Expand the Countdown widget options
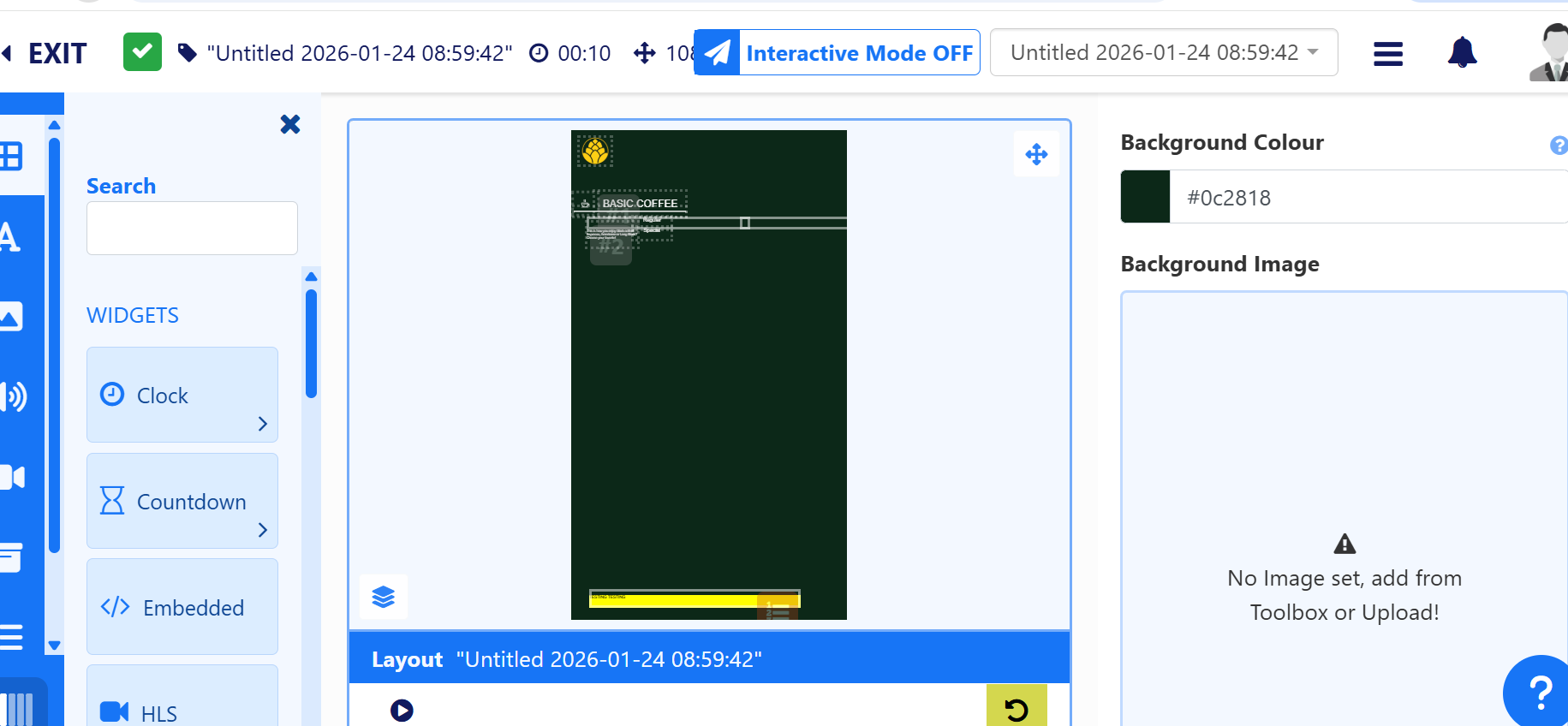Screen dimensions: 1568x726 pos(263,530)
